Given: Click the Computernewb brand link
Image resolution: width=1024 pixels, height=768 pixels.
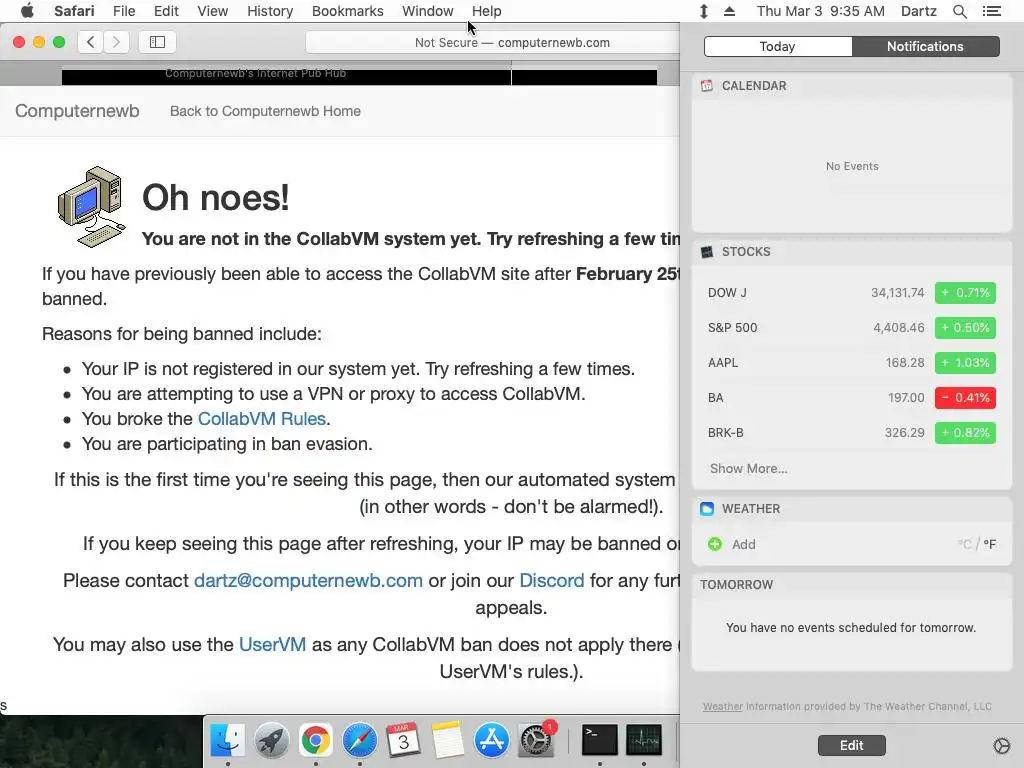Looking at the screenshot, I should pos(77,111).
